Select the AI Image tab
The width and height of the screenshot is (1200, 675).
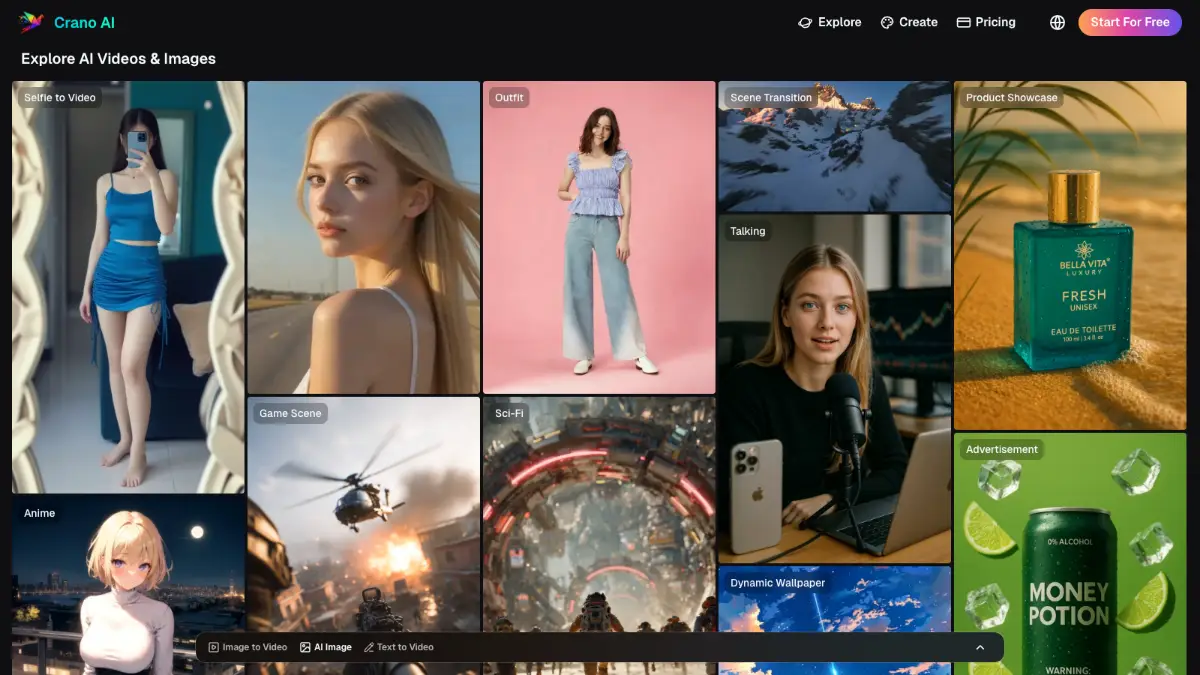[x=326, y=647]
